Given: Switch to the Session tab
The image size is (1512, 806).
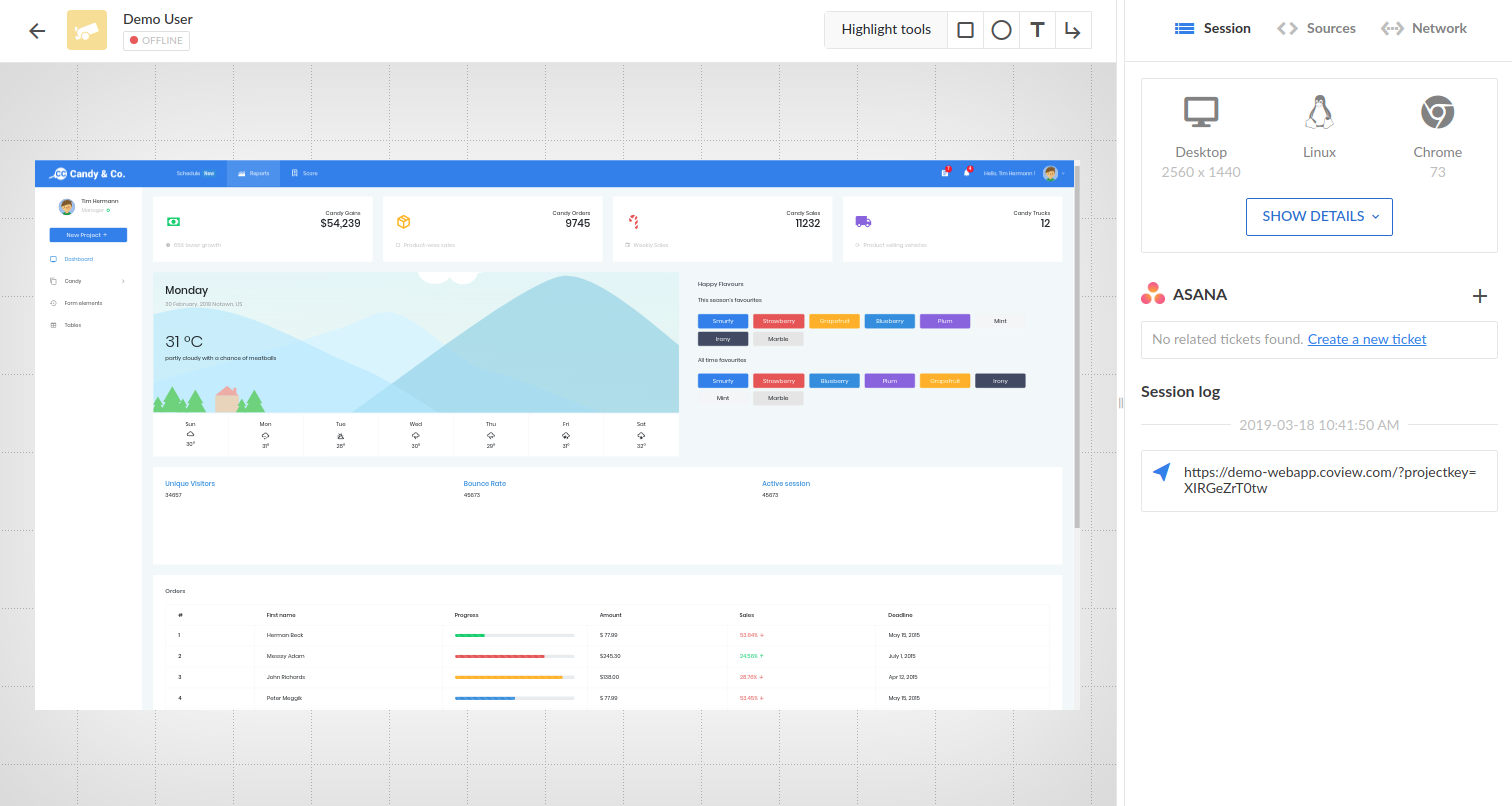Looking at the screenshot, I should coord(1212,28).
